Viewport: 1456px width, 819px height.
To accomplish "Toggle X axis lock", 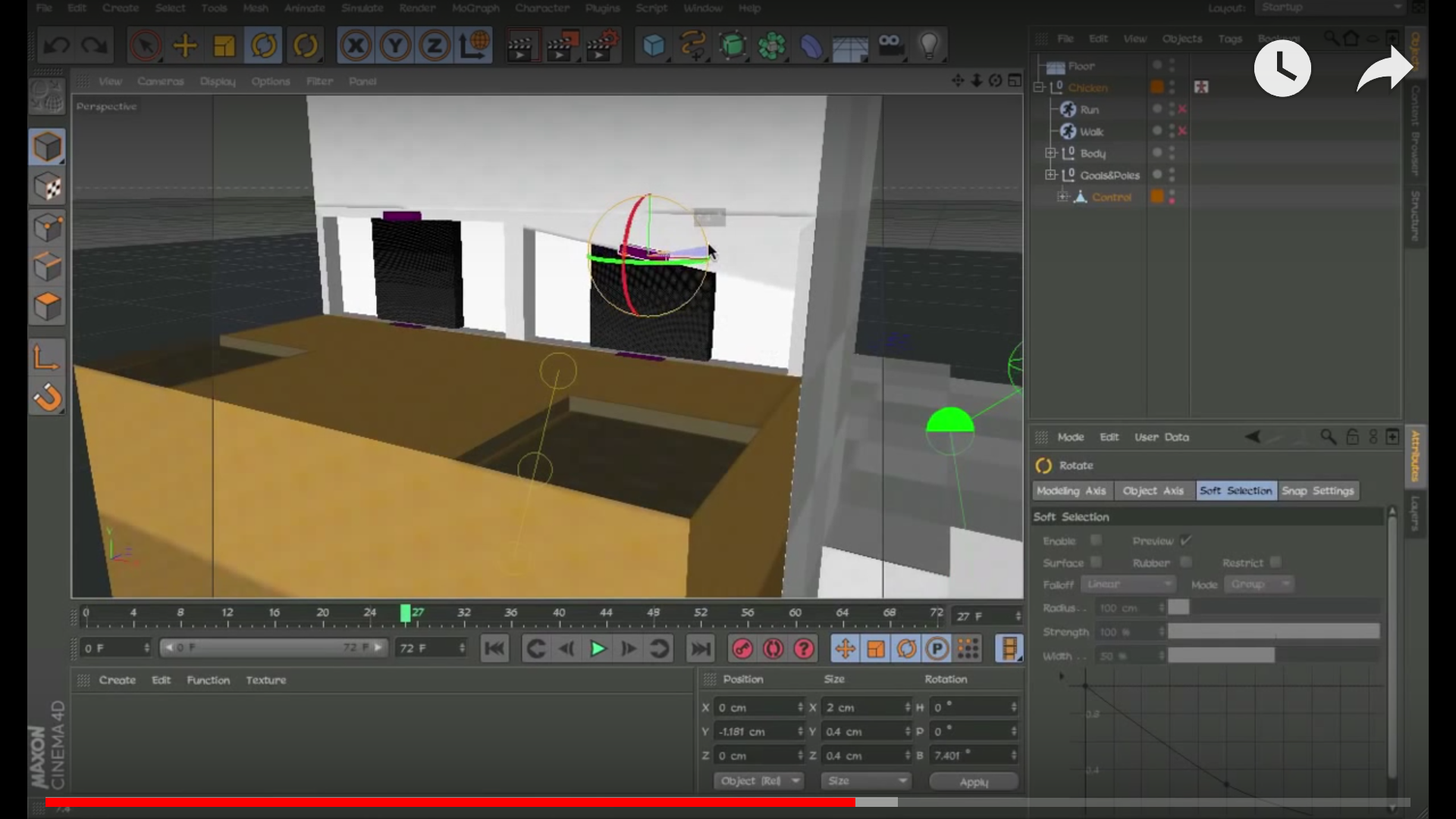I will click(x=356, y=46).
